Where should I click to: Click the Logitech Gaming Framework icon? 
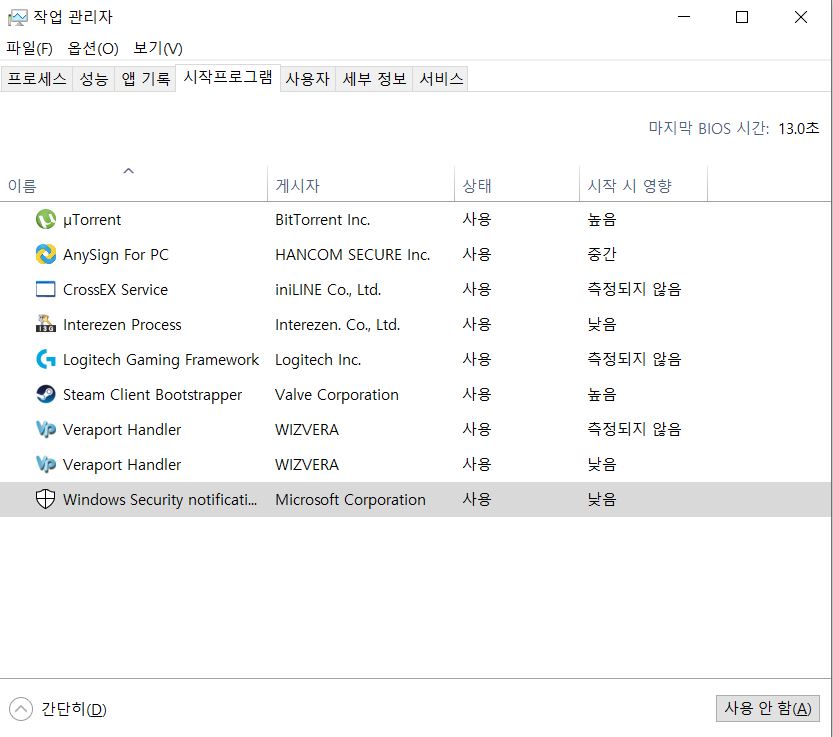click(46, 359)
